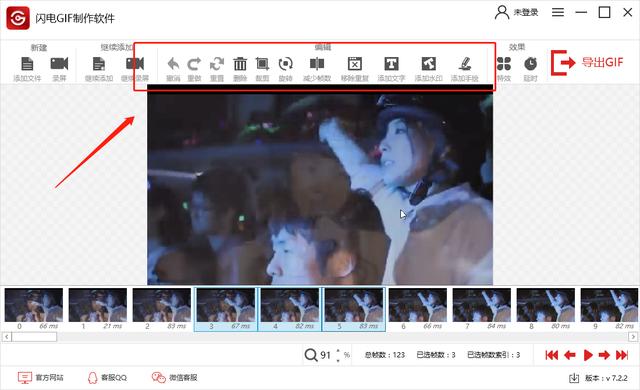This screenshot has height=390, width=640.
Task: Open the Add Text (T) tool
Action: [x=391, y=64]
